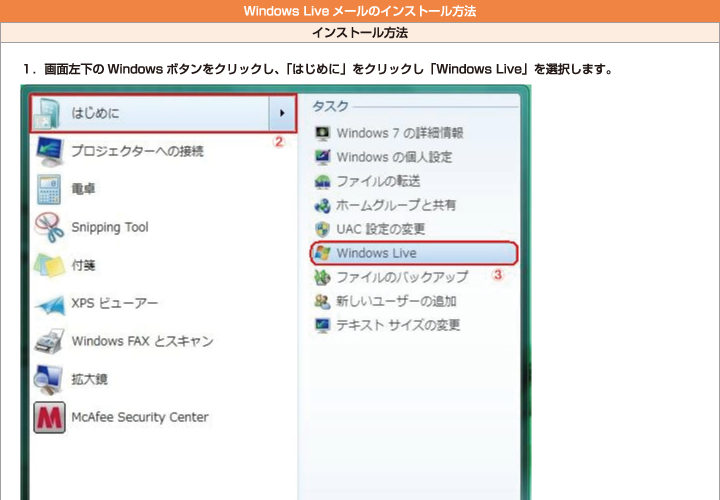Open Windows FAX とスキャン entry
The height and width of the screenshot is (500, 720).
pos(142,341)
